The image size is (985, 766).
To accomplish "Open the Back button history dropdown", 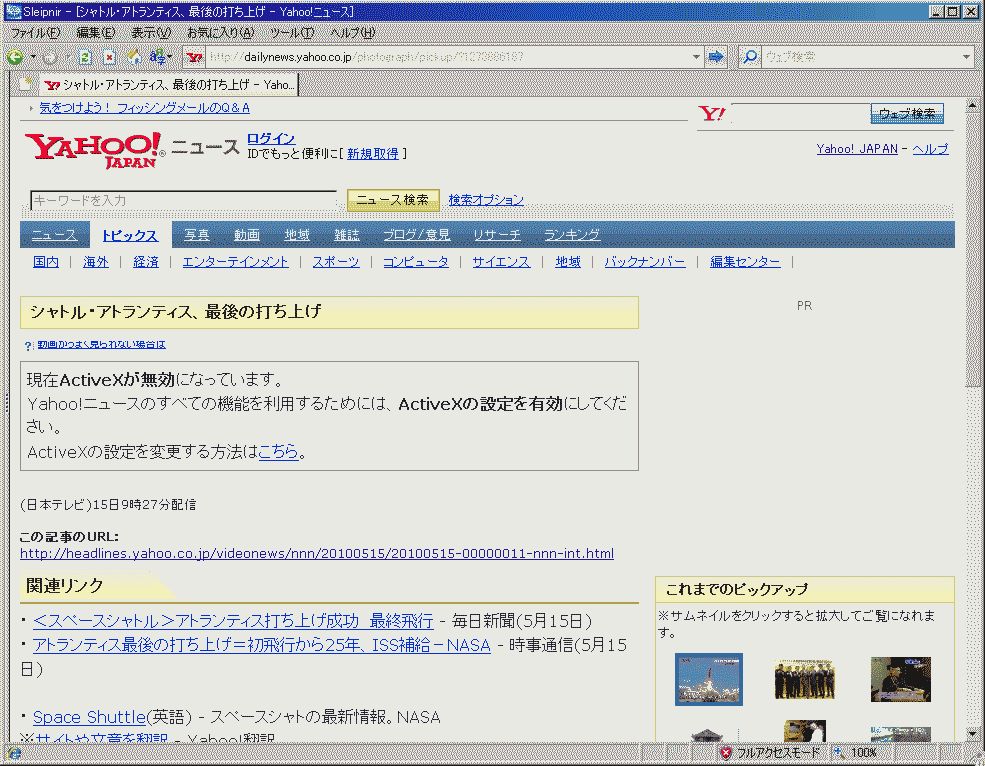I will pyautogui.click(x=33, y=57).
